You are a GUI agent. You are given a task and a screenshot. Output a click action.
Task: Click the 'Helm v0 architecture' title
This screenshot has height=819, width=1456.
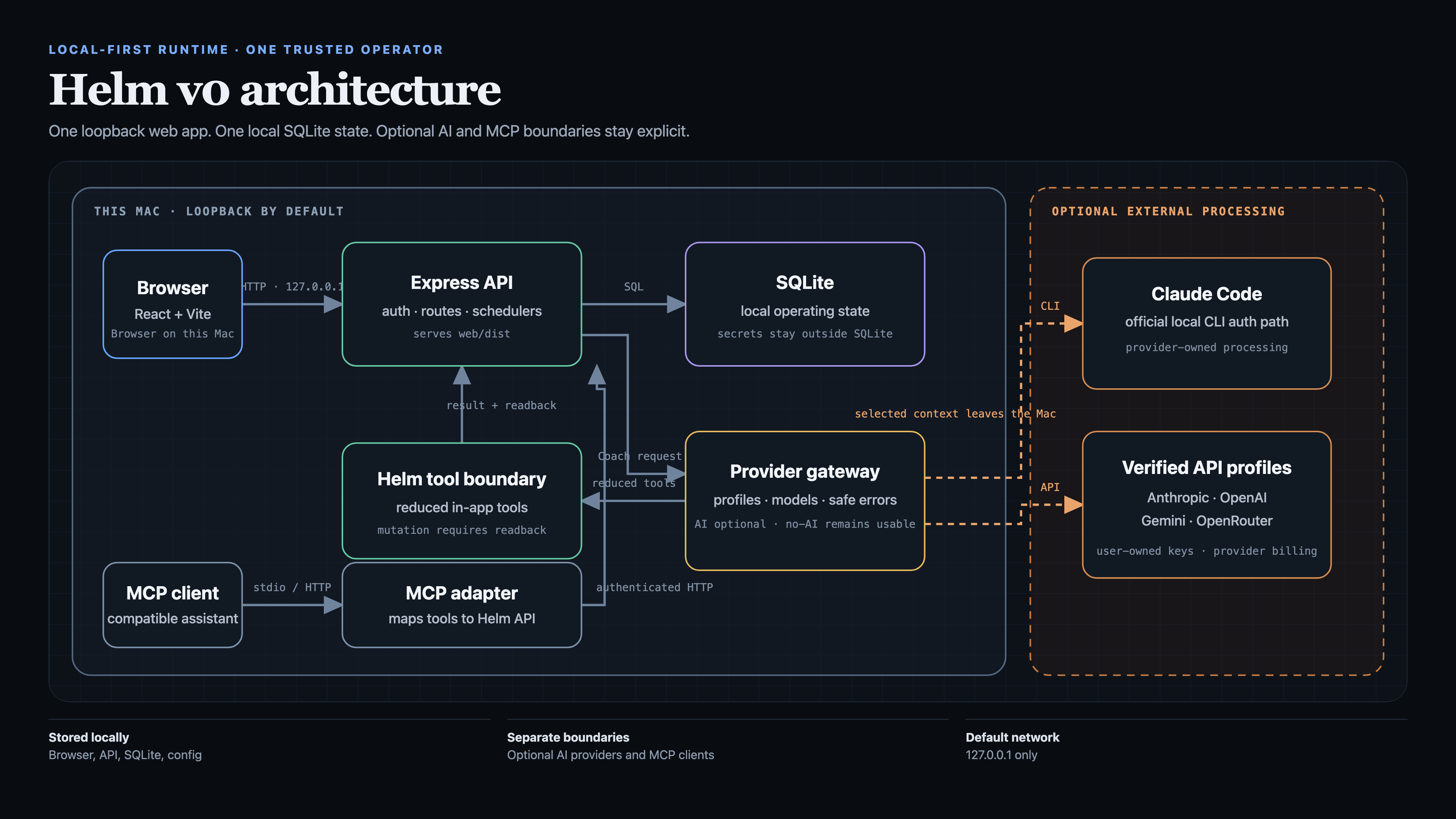(x=275, y=89)
